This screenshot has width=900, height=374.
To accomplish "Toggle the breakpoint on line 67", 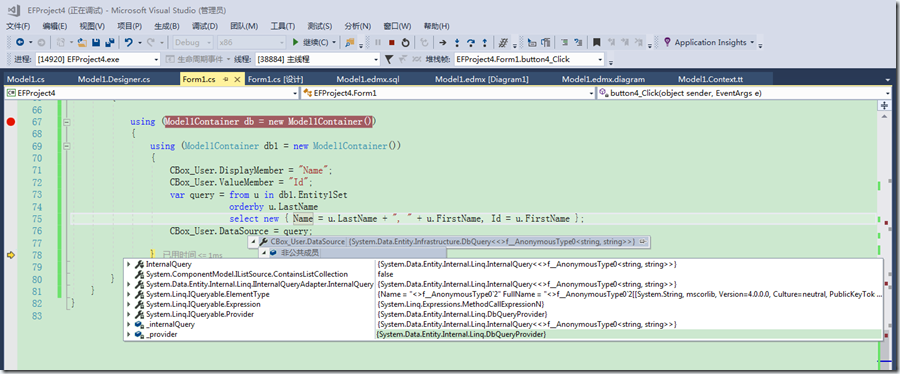I will pyautogui.click(x=10, y=122).
